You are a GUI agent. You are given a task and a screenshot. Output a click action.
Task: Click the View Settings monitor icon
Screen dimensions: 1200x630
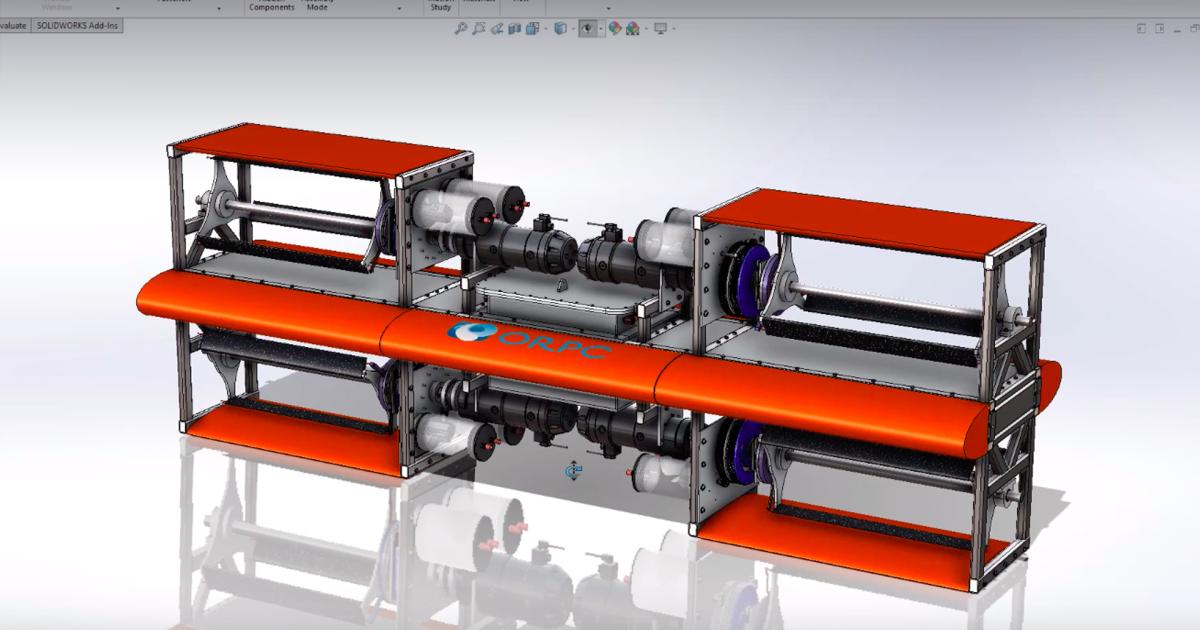coord(660,29)
